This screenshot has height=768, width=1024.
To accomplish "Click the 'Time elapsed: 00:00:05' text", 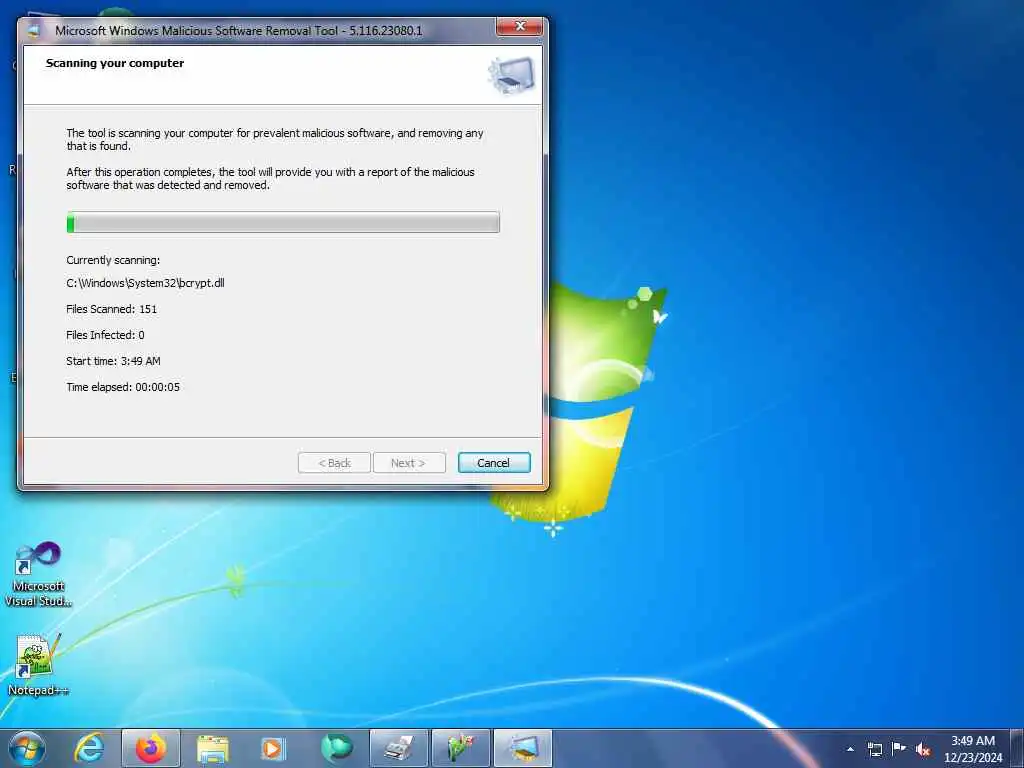I will [x=123, y=387].
